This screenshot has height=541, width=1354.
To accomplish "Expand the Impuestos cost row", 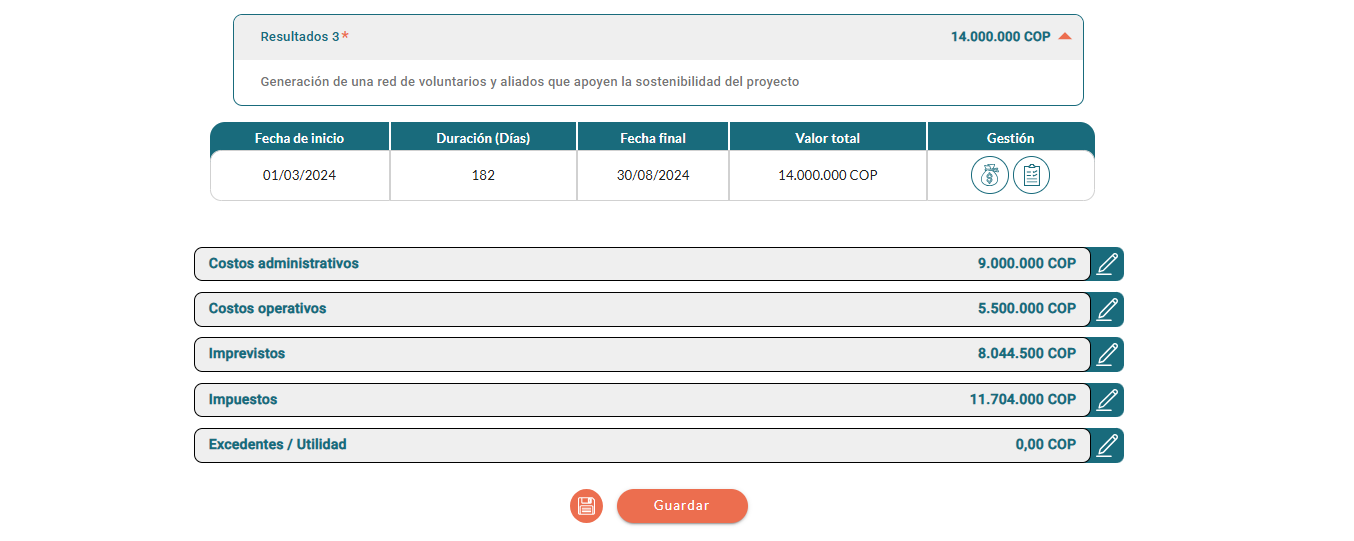I will point(640,400).
